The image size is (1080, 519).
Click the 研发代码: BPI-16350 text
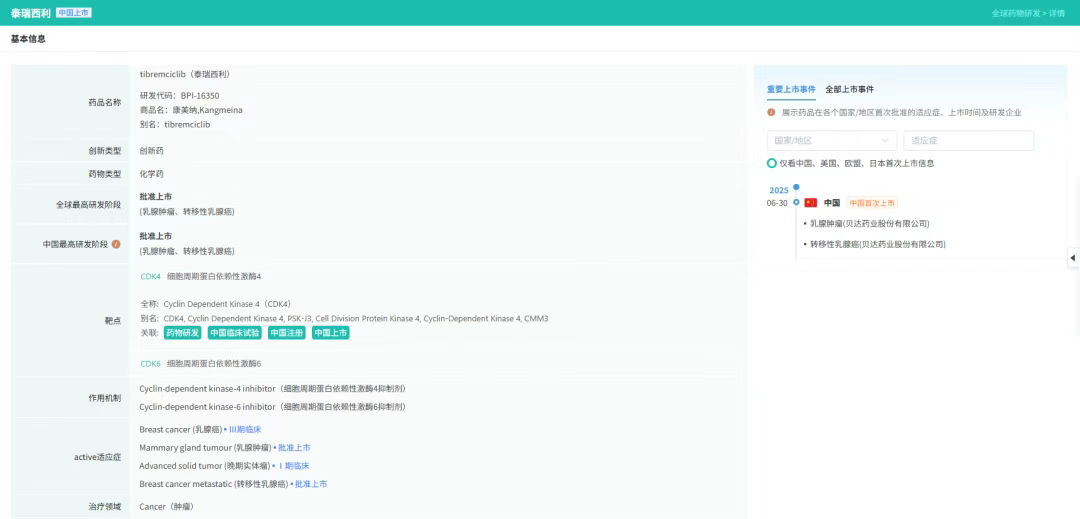[179, 96]
